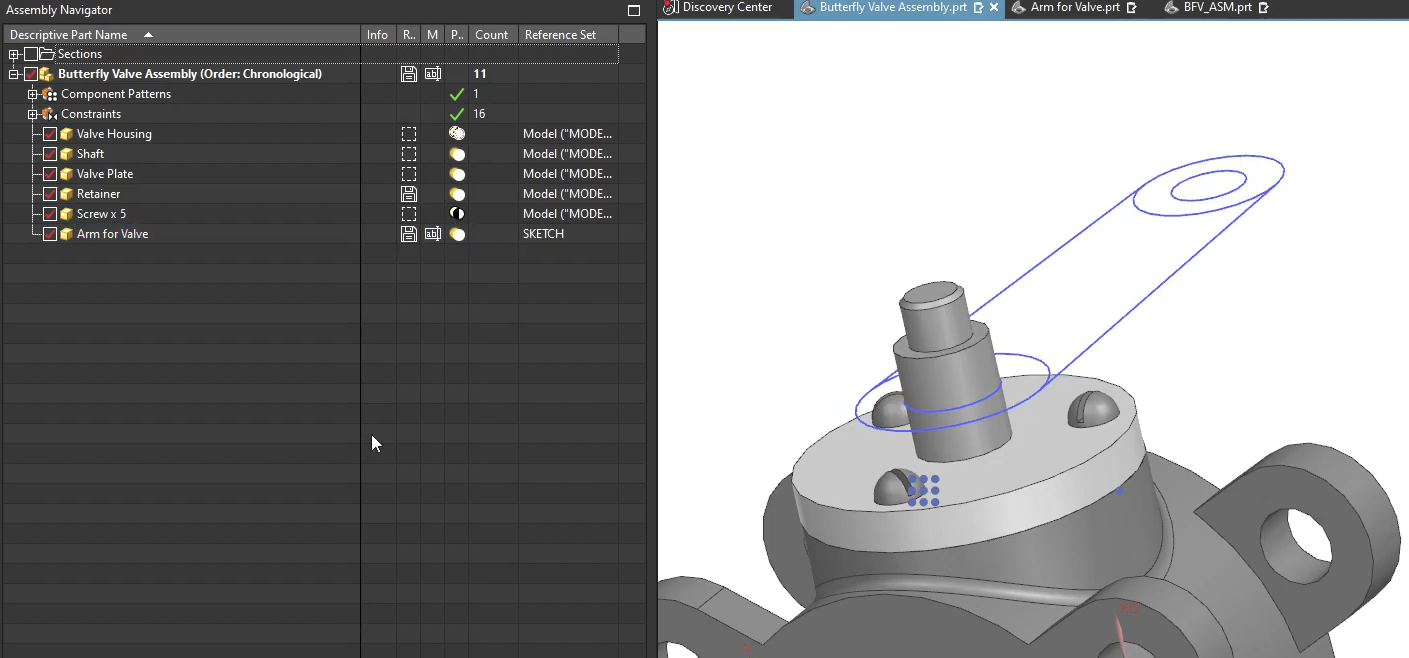Click the Count column header
Screen dimensions: 1409x658
click(492, 35)
